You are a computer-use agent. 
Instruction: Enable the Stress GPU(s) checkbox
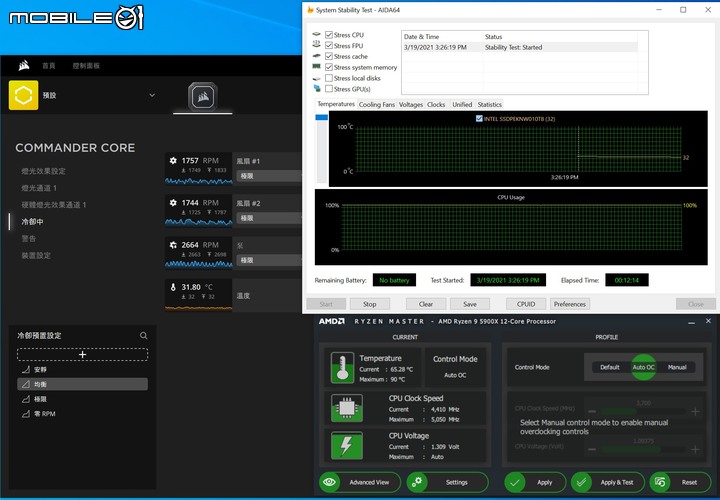pyautogui.click(x=329, y=89)
